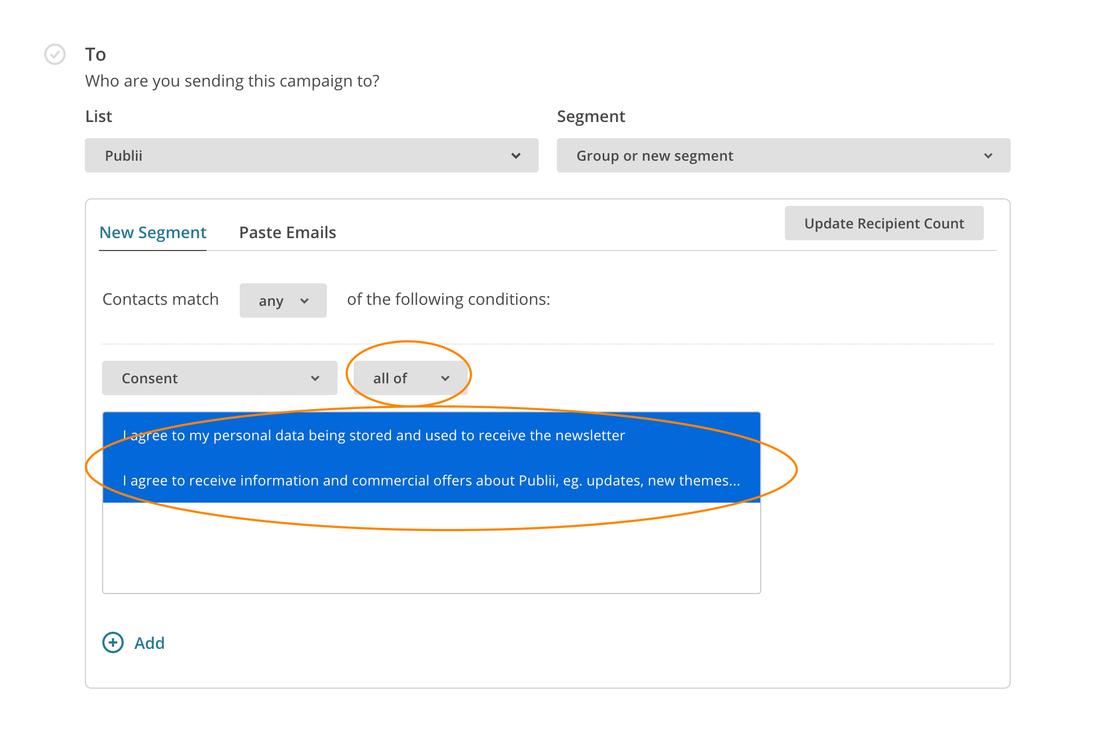Click the chevron arrow on the 'all of' selector

[445, 379]
